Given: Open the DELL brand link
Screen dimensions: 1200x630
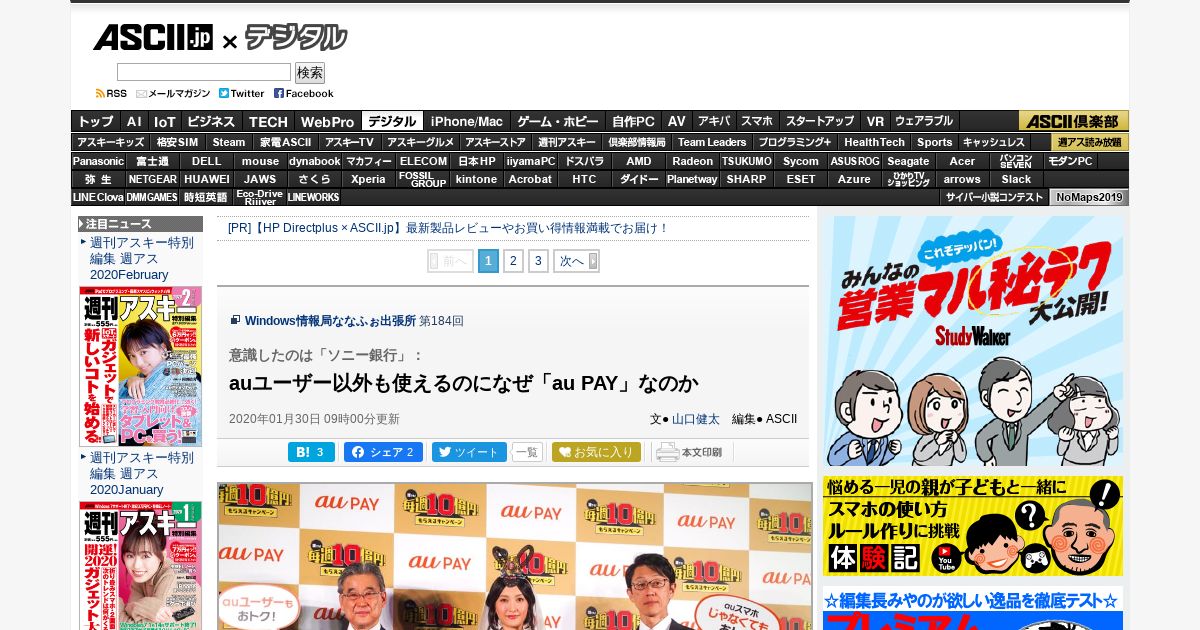Looking at the screenshot, I should click(207, 161).
